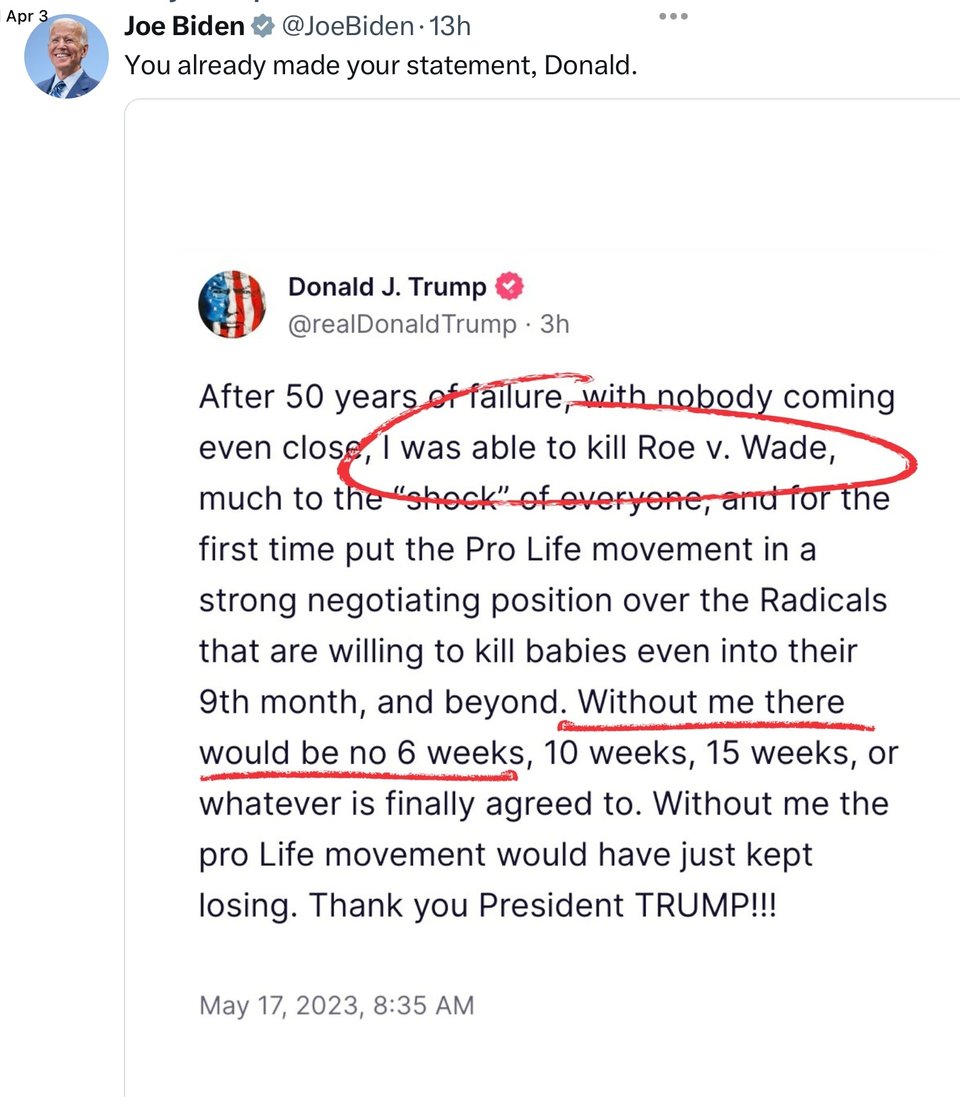960x1097 pixels.
Task: Click the Donald J. Trump display name
Action: 387,288
